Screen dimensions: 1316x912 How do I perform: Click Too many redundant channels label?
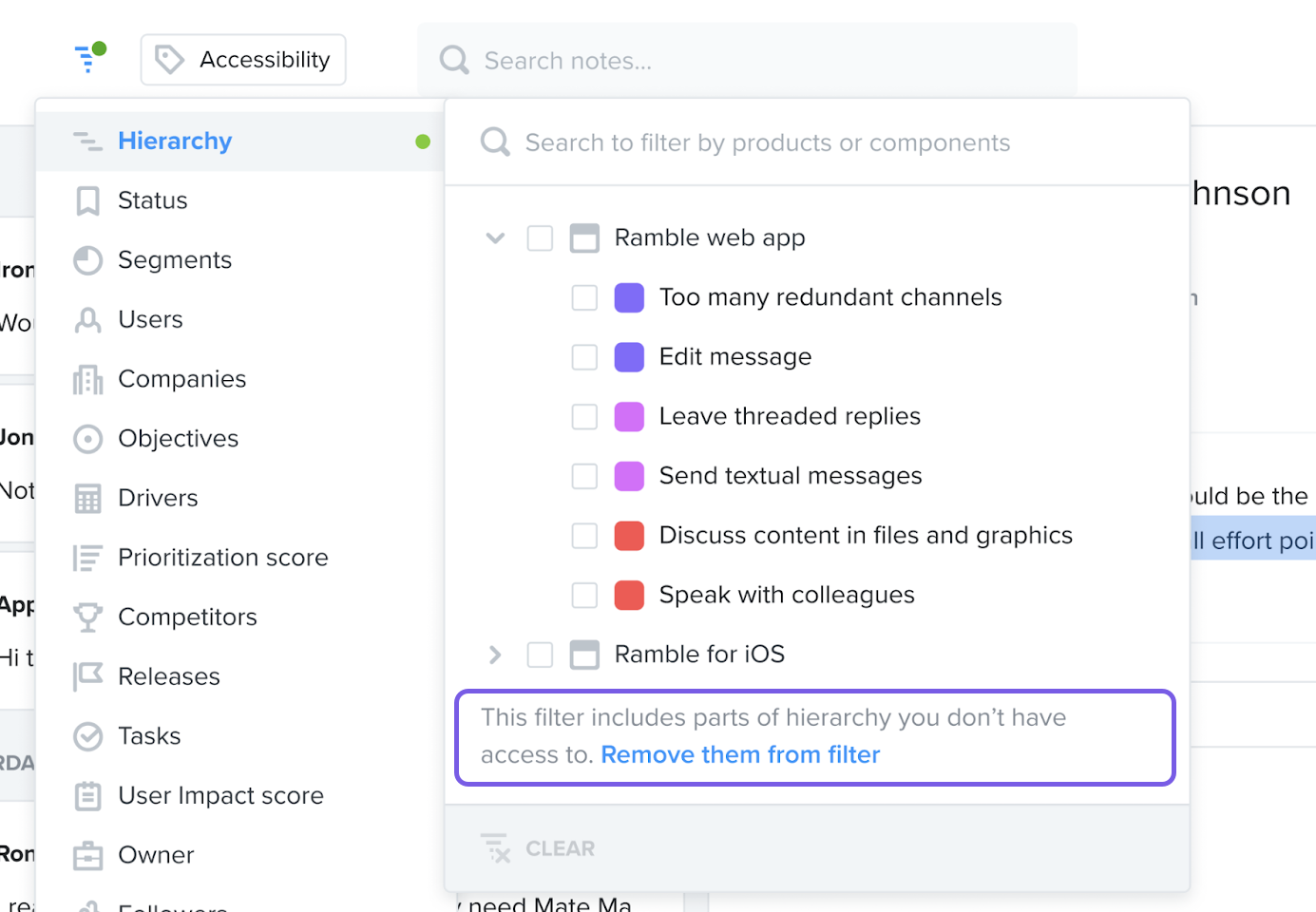coord(830,297)
